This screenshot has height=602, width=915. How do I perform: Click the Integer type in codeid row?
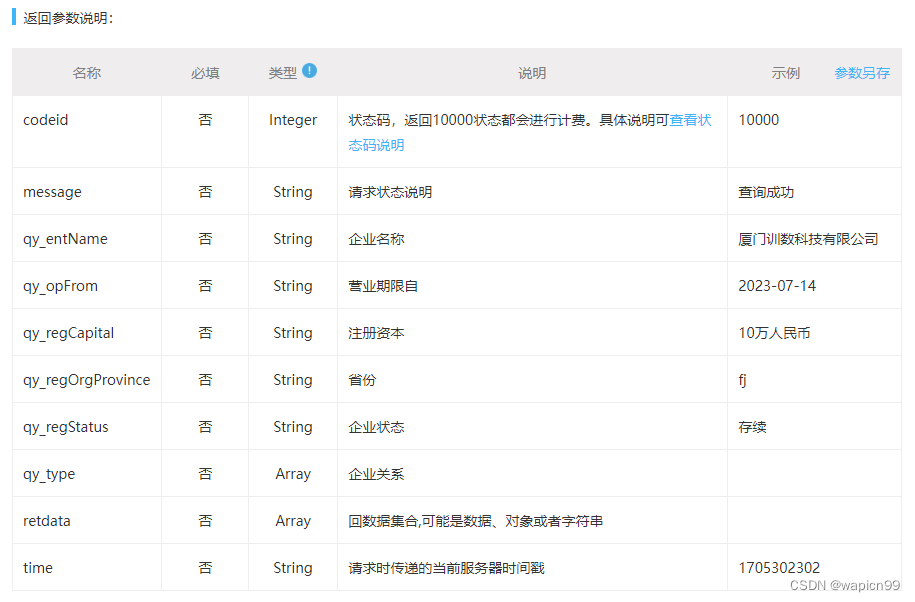tap(293, 120)
